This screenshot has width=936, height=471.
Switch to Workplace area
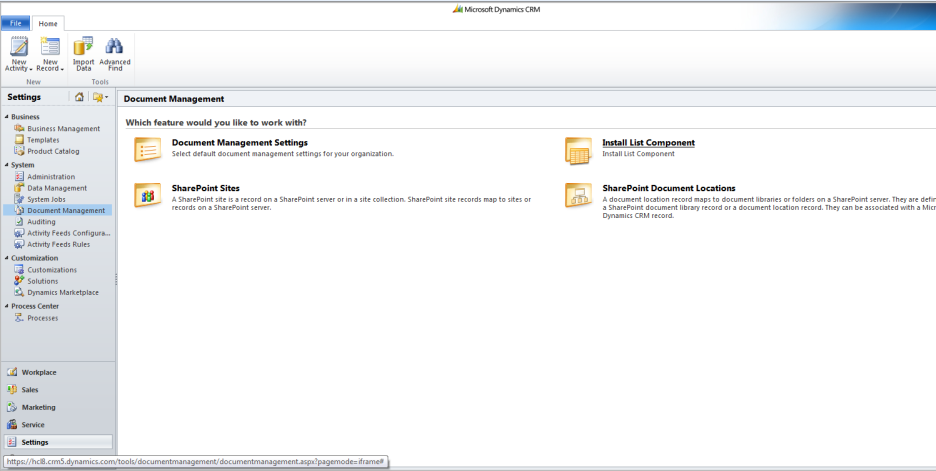(58, 372)
